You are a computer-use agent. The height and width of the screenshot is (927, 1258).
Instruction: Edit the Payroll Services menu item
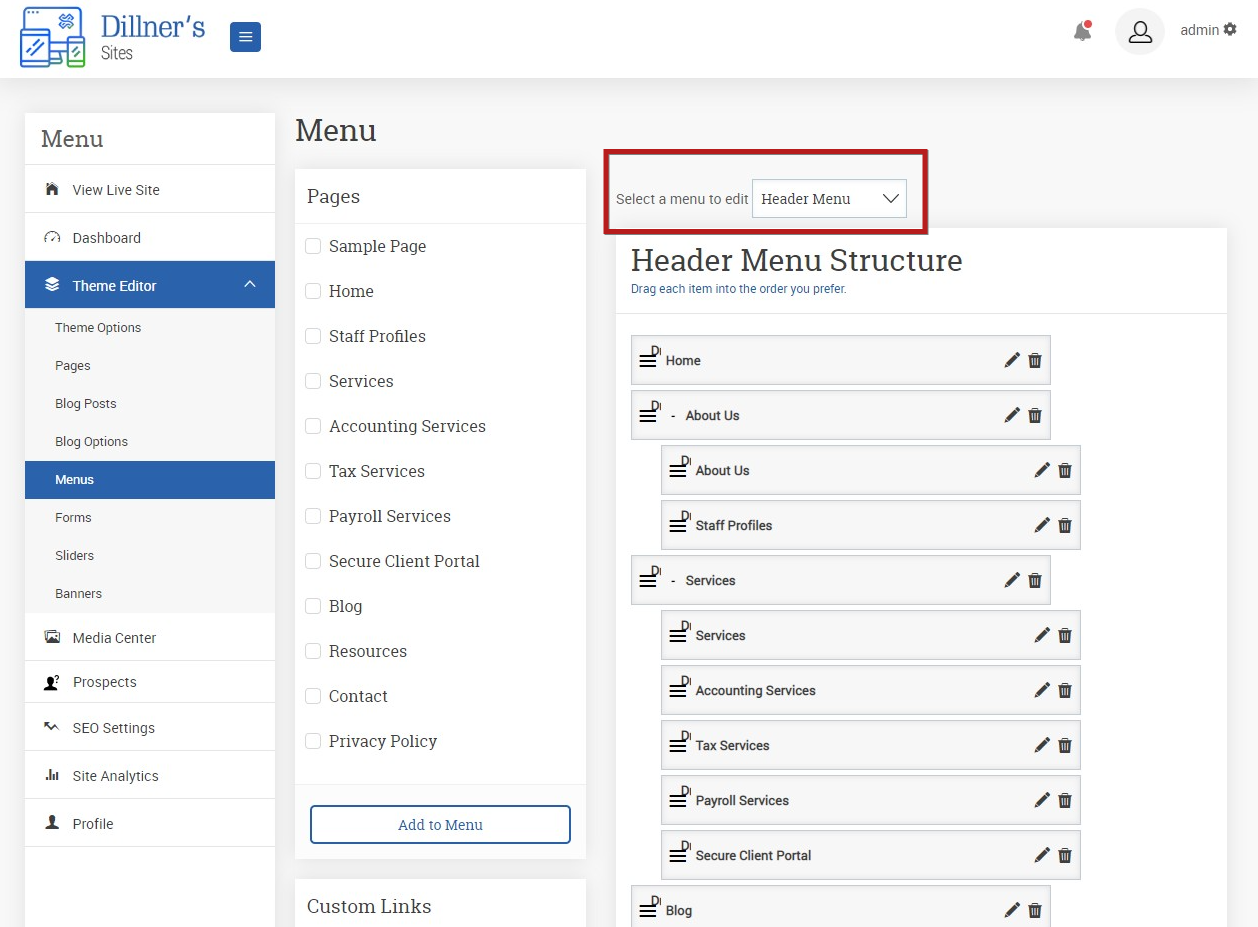[x=1042, y=800]
